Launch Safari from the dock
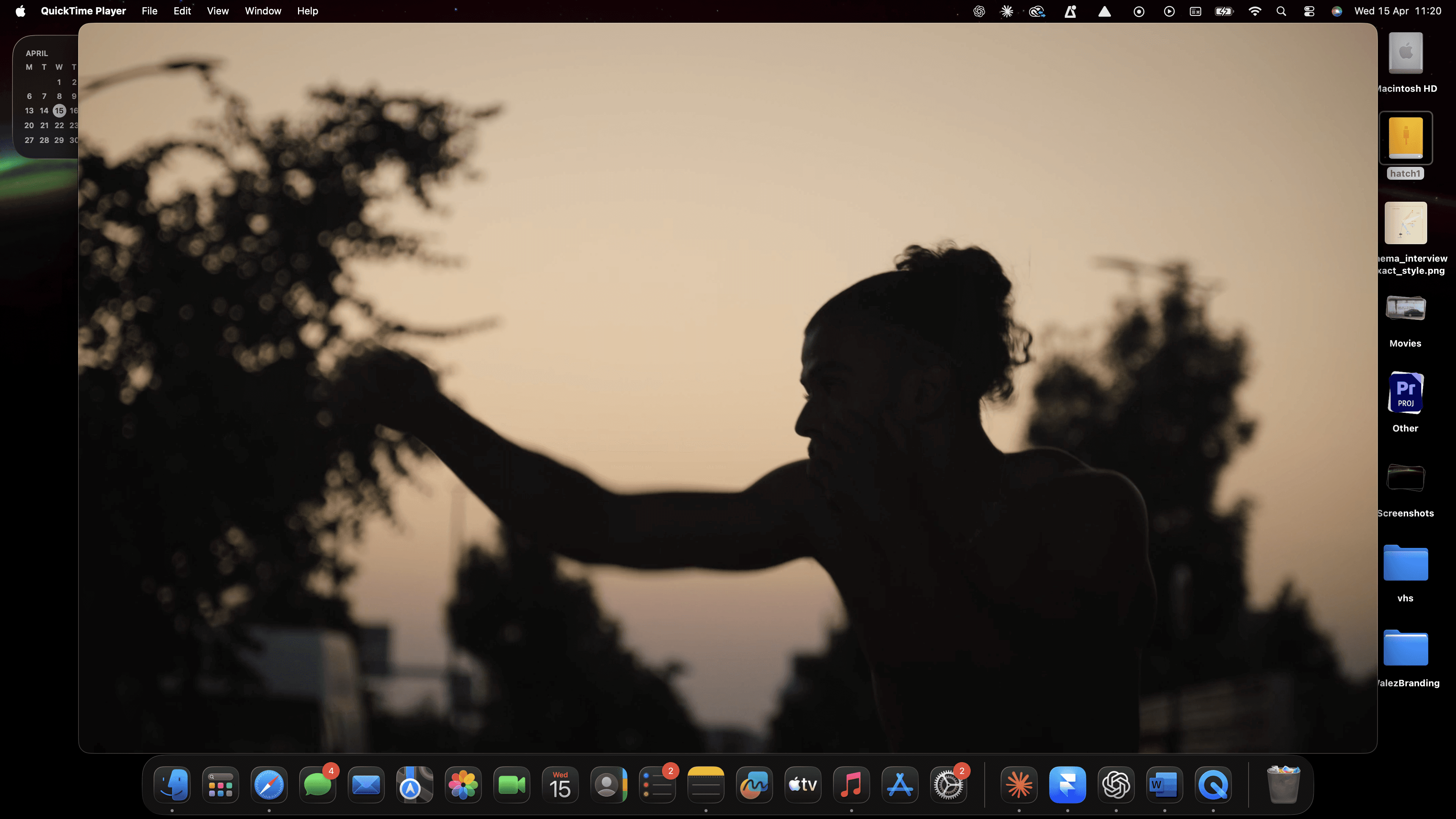 (268, 784)
